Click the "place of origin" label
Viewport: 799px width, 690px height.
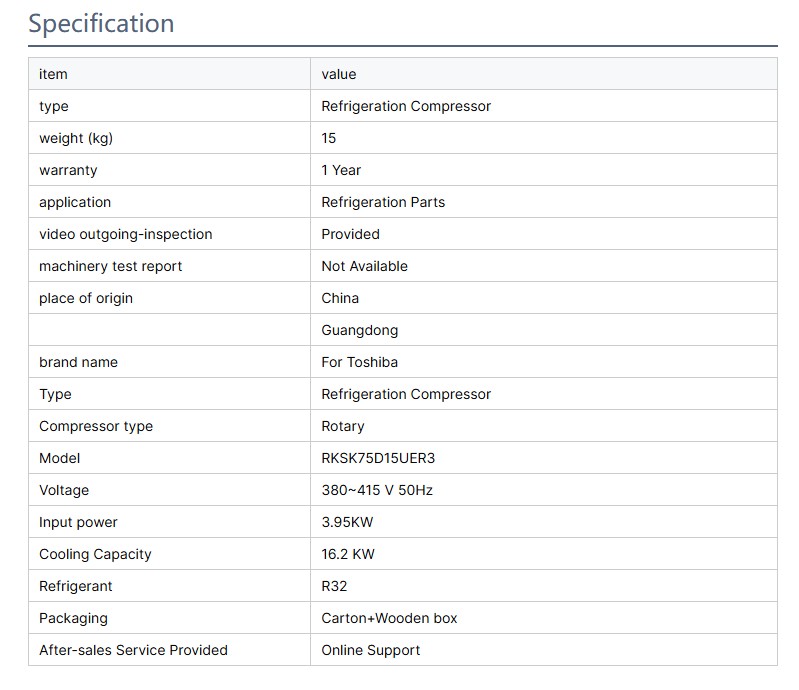pos(85,298)
